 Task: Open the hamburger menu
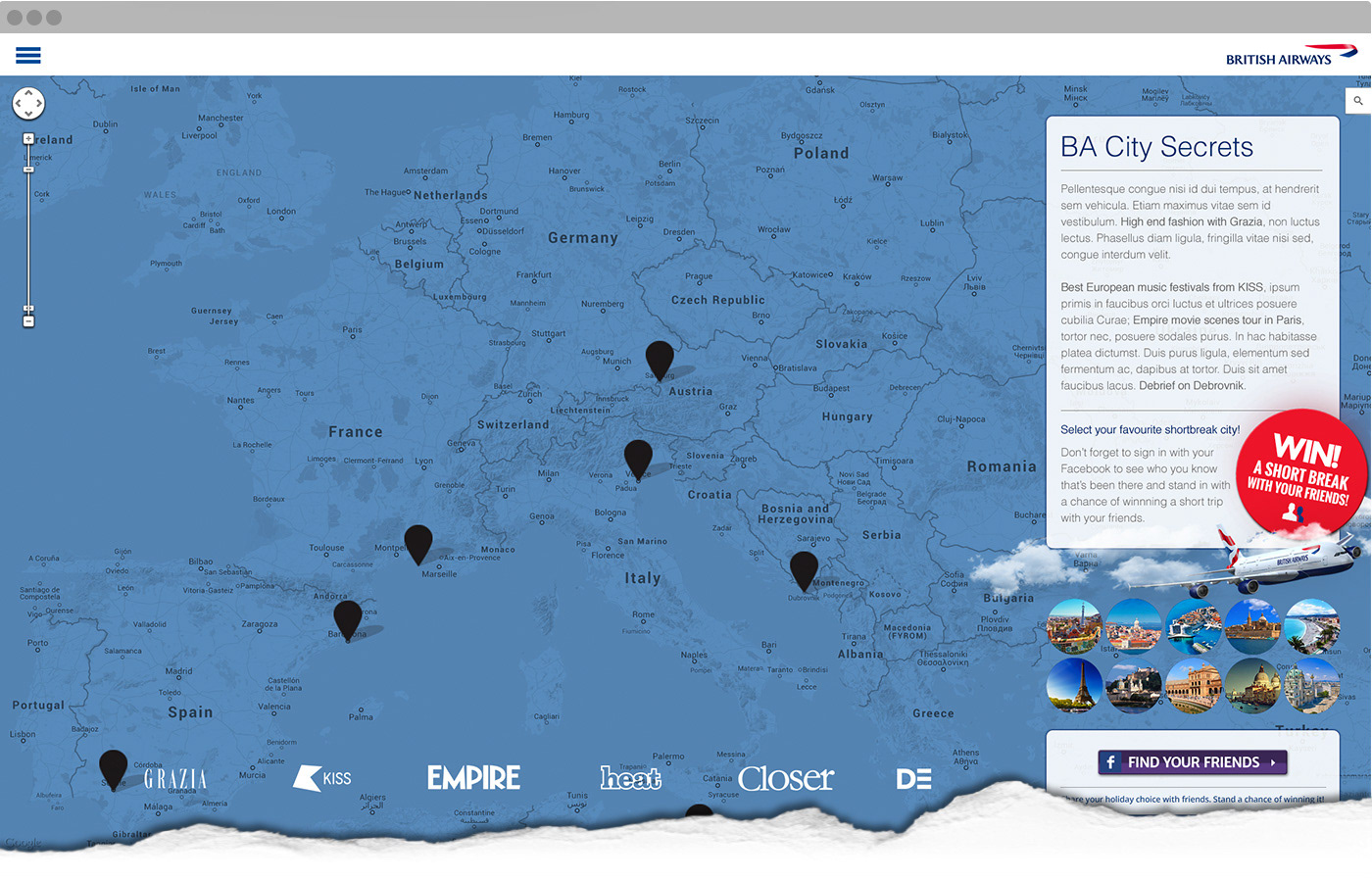click(28, 56)
